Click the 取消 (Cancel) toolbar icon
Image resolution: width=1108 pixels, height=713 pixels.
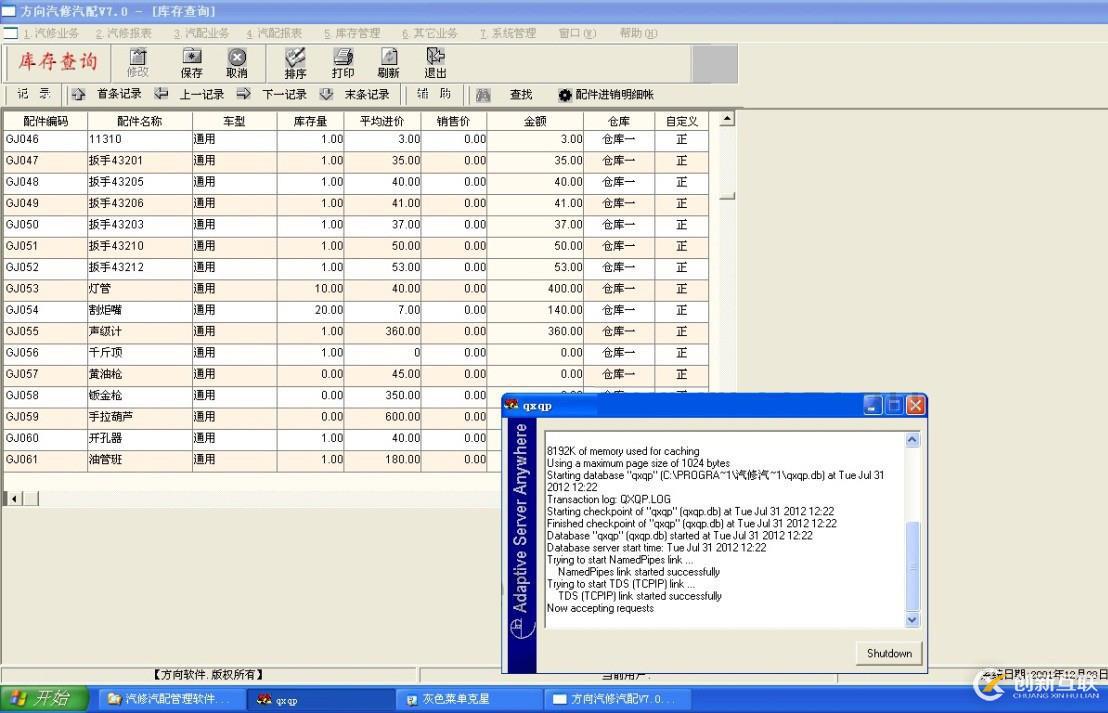237,63
